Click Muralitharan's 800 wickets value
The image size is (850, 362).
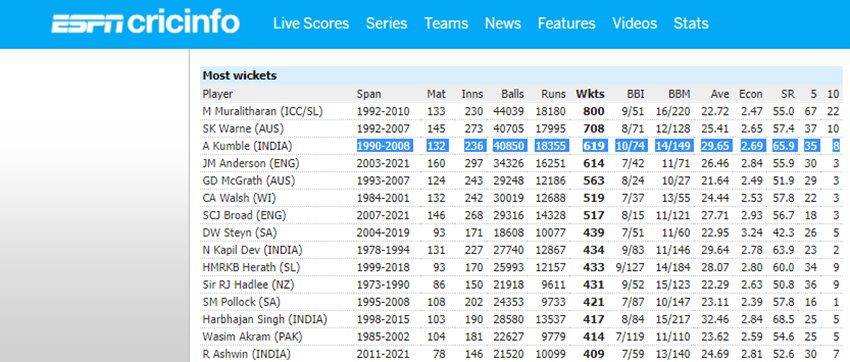click(x=594, y=112)
